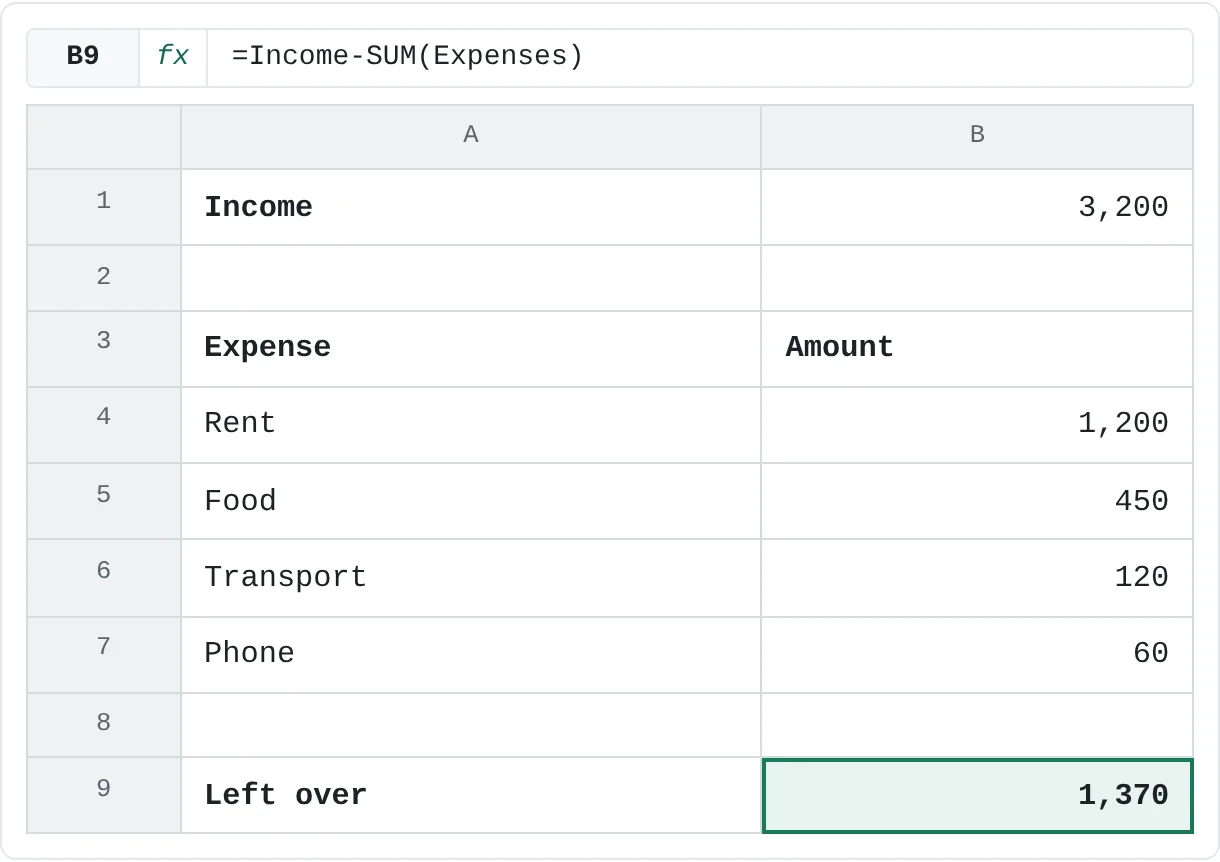Select the cell with value 3,200
The width and height of the screenshot is (1220, 862).
[x=977, y=207]
